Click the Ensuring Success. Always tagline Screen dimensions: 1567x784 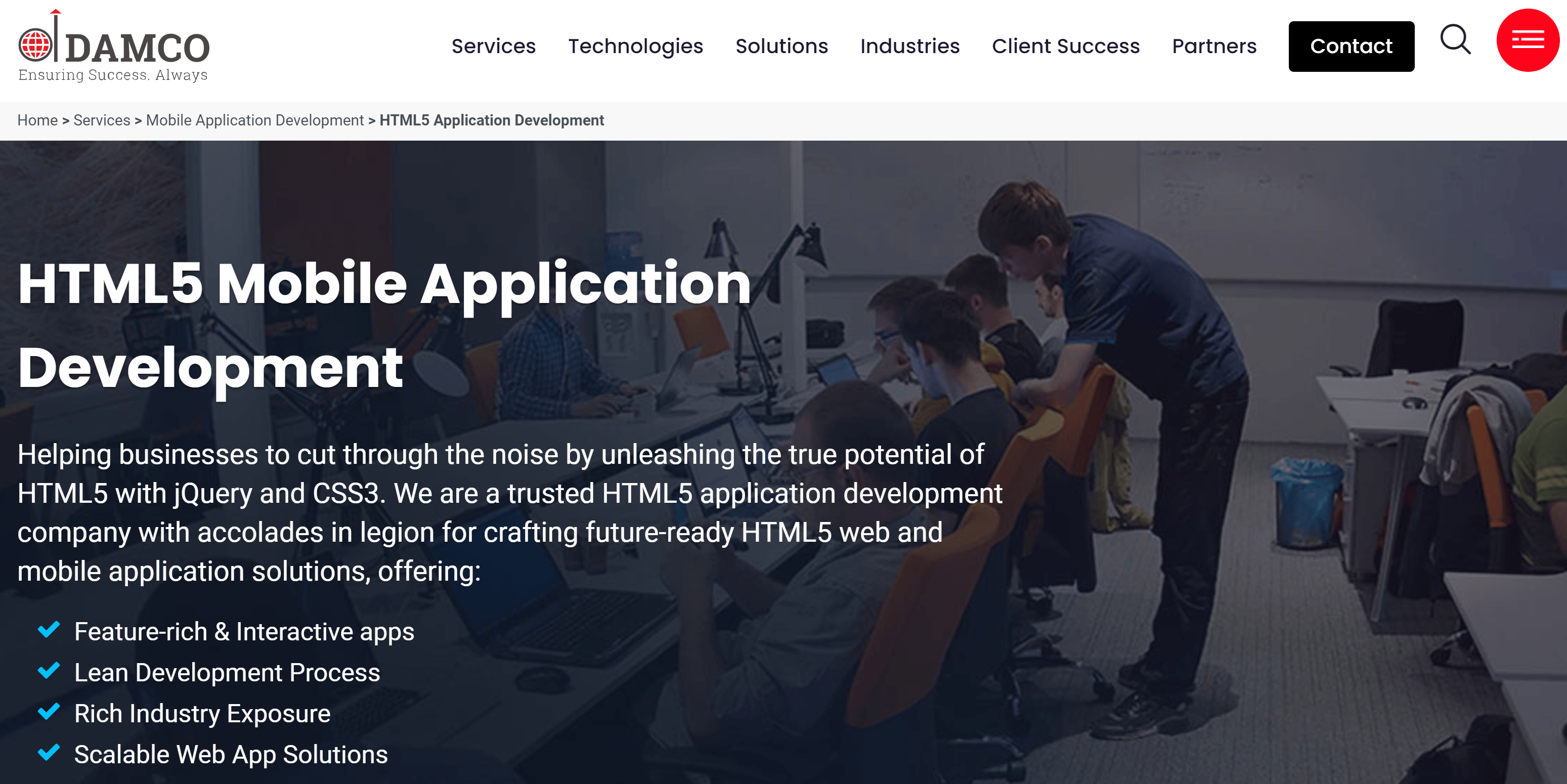tap(112, 75)
